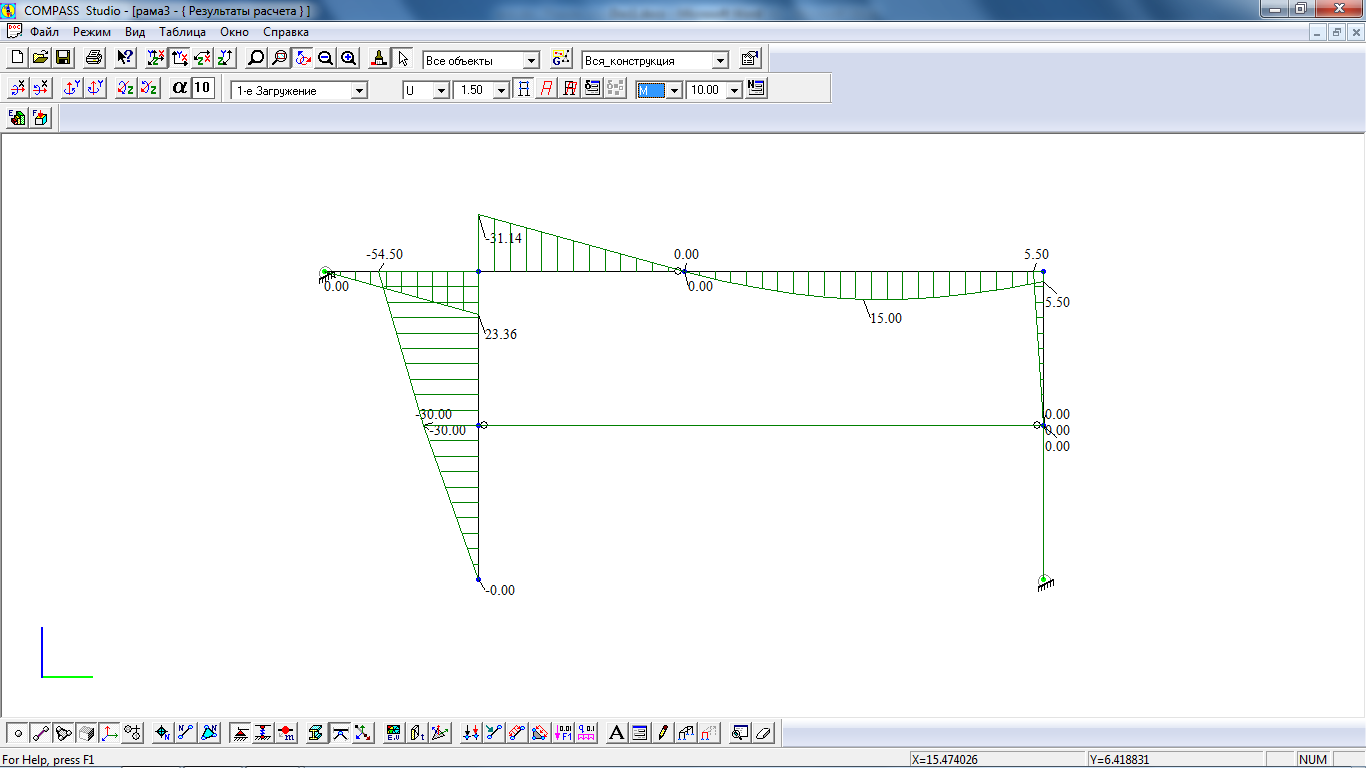Click the E,v material properties icon
Image resolution: width=1366 pixels, height=768 pixels.
coord(393,733)
